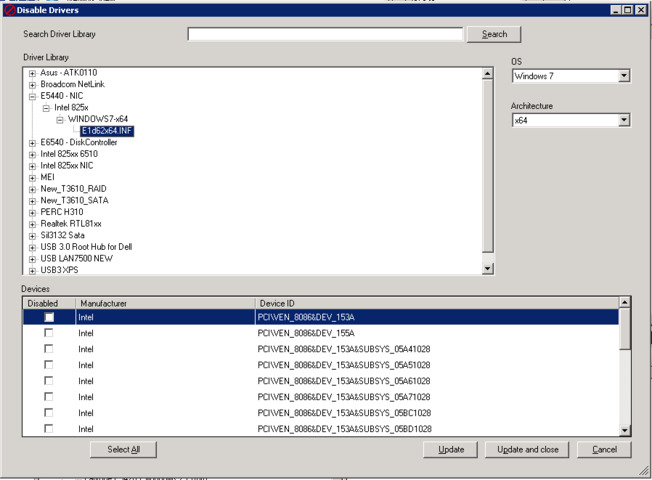
Task: Select the Asus - ATK0110 label
Action: click(x=69, y=73)
